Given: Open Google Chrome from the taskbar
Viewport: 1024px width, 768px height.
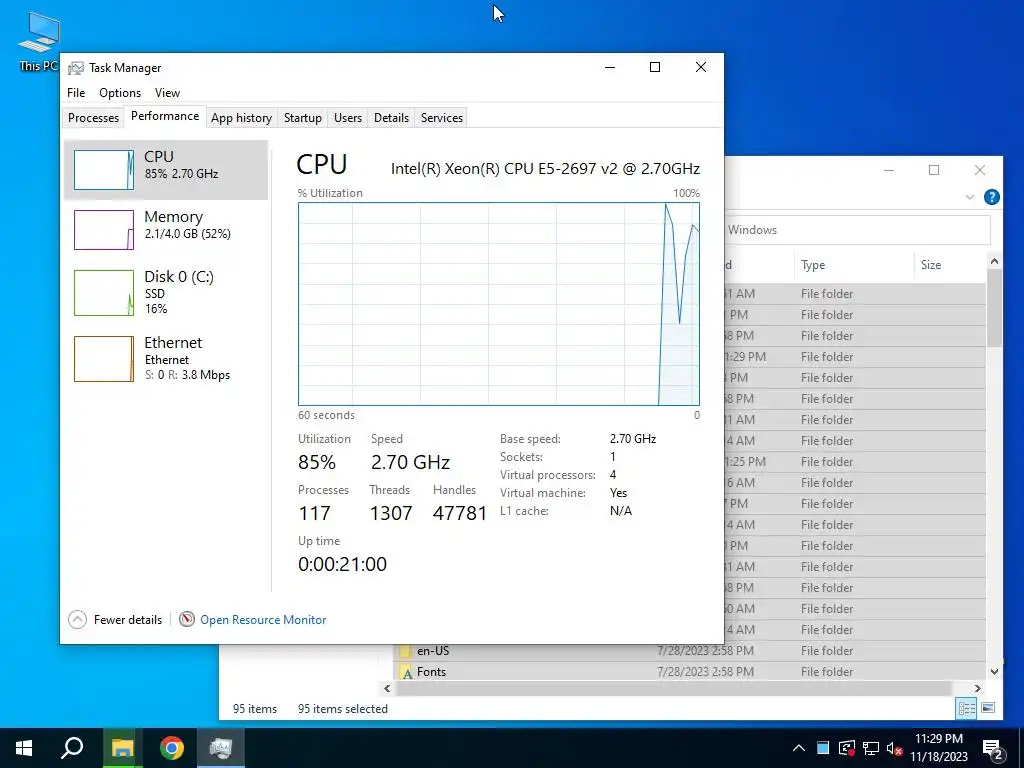Looking at the screenshot, I should click(172, 748).
